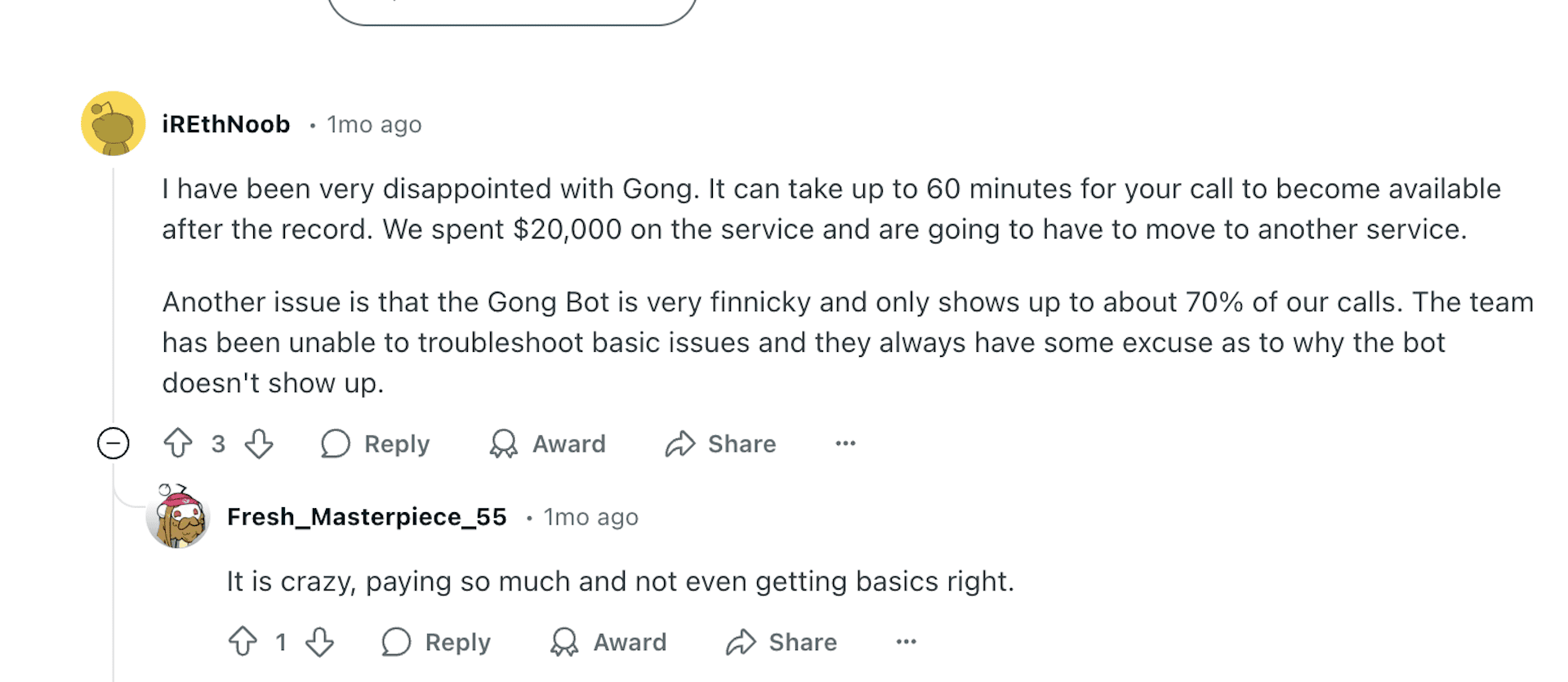This screenshot has height=682, width=1568.
Task: Open iREthNoob's user profile link
Action: 226,124
